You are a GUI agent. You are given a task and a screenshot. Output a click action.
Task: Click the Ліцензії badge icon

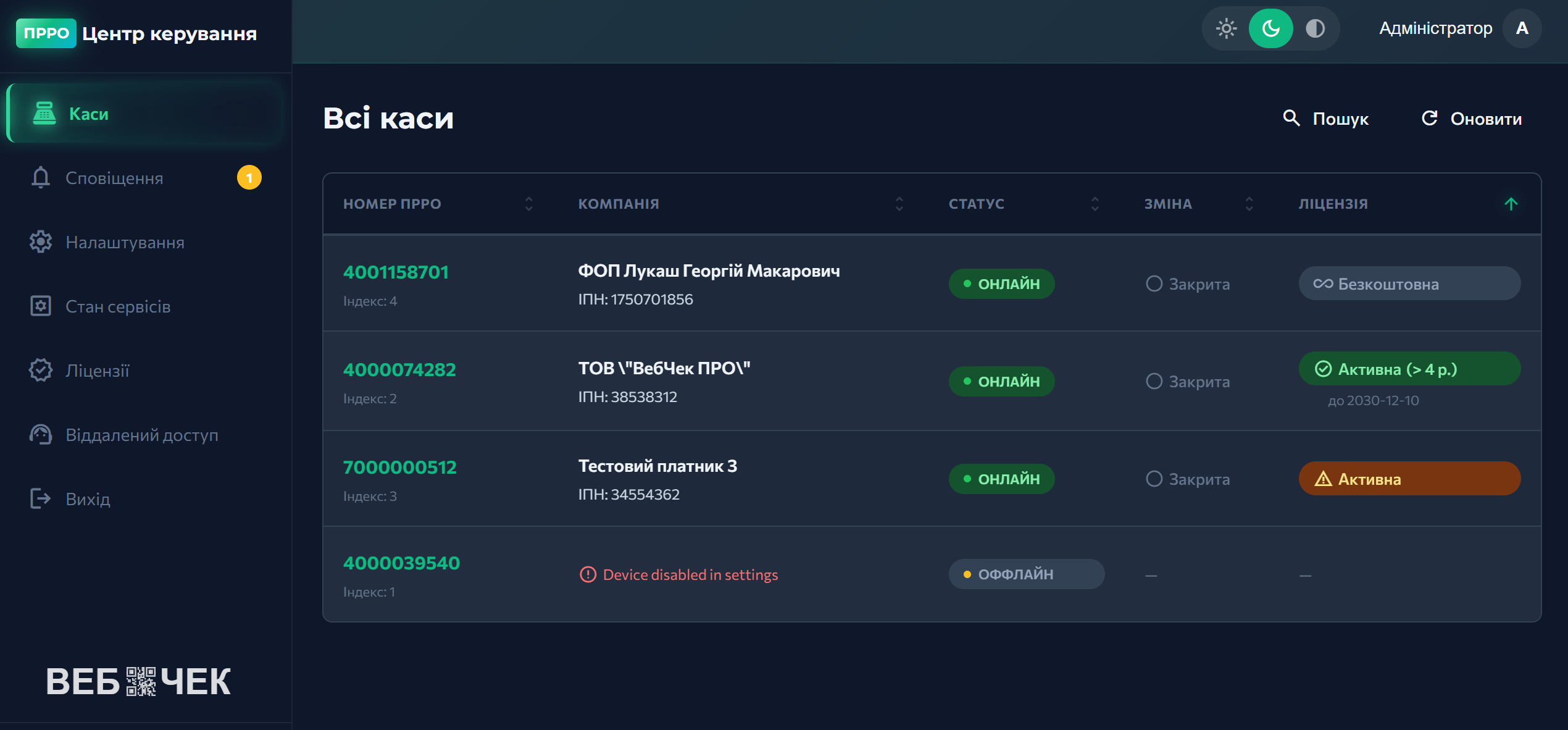pyautogui.click(x=41, y=371)
